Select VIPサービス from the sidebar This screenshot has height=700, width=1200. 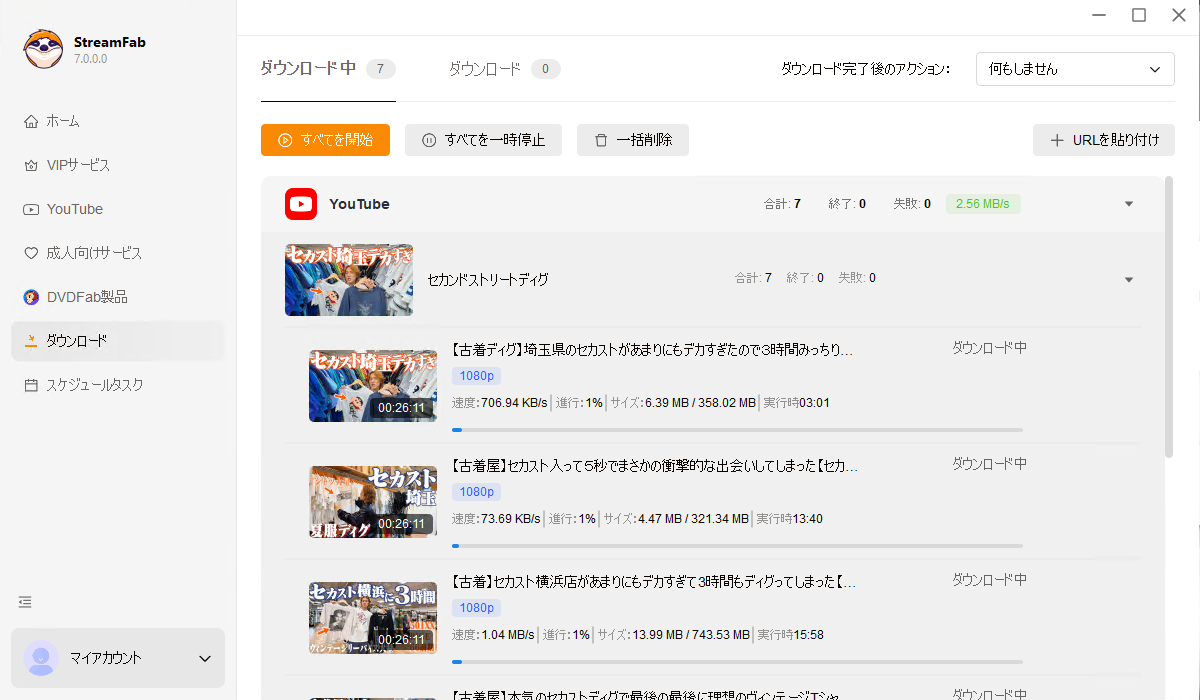[x=72, y=165]
